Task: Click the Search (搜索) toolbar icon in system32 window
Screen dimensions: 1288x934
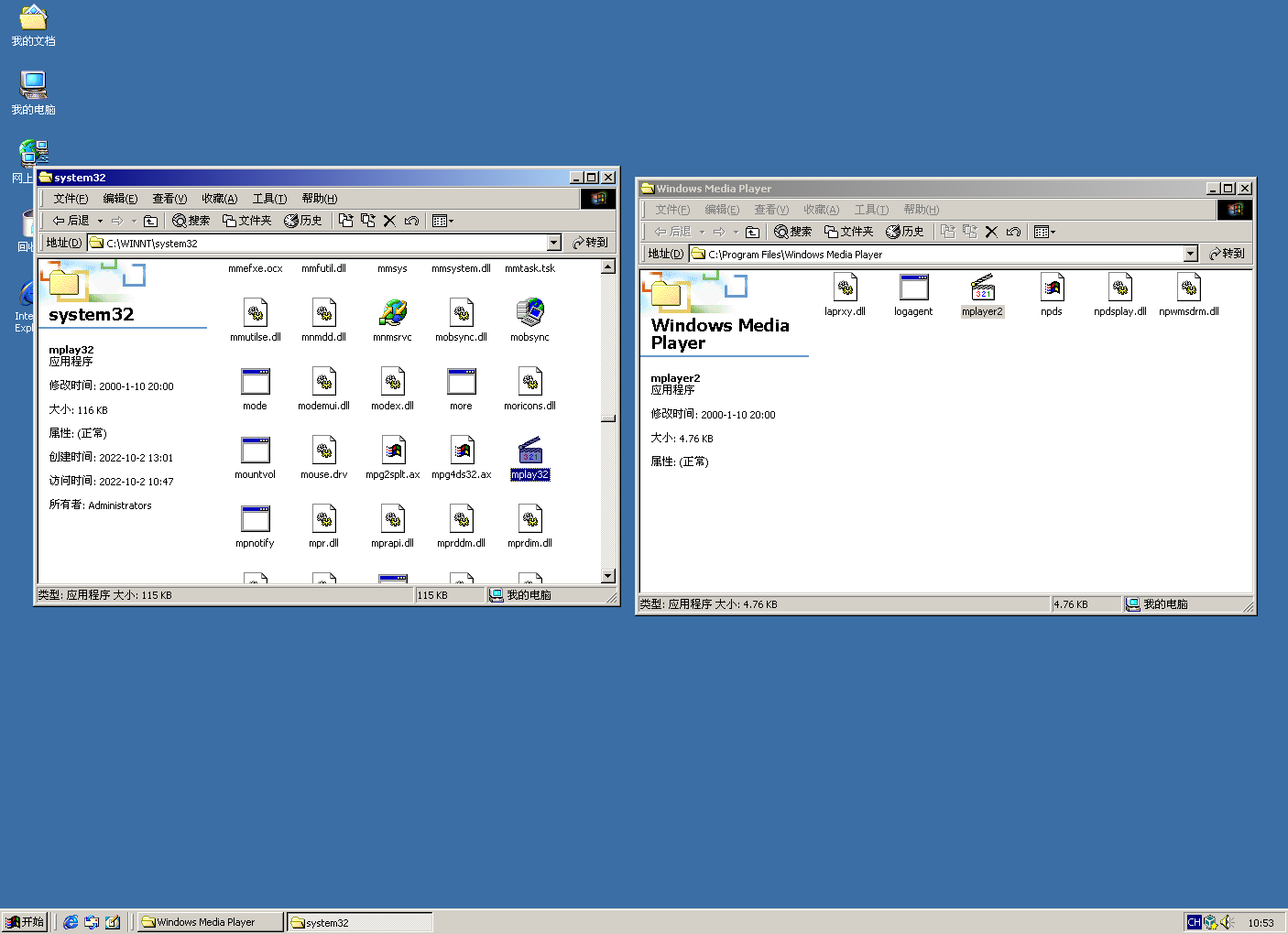Action: (x=190, y=220)
